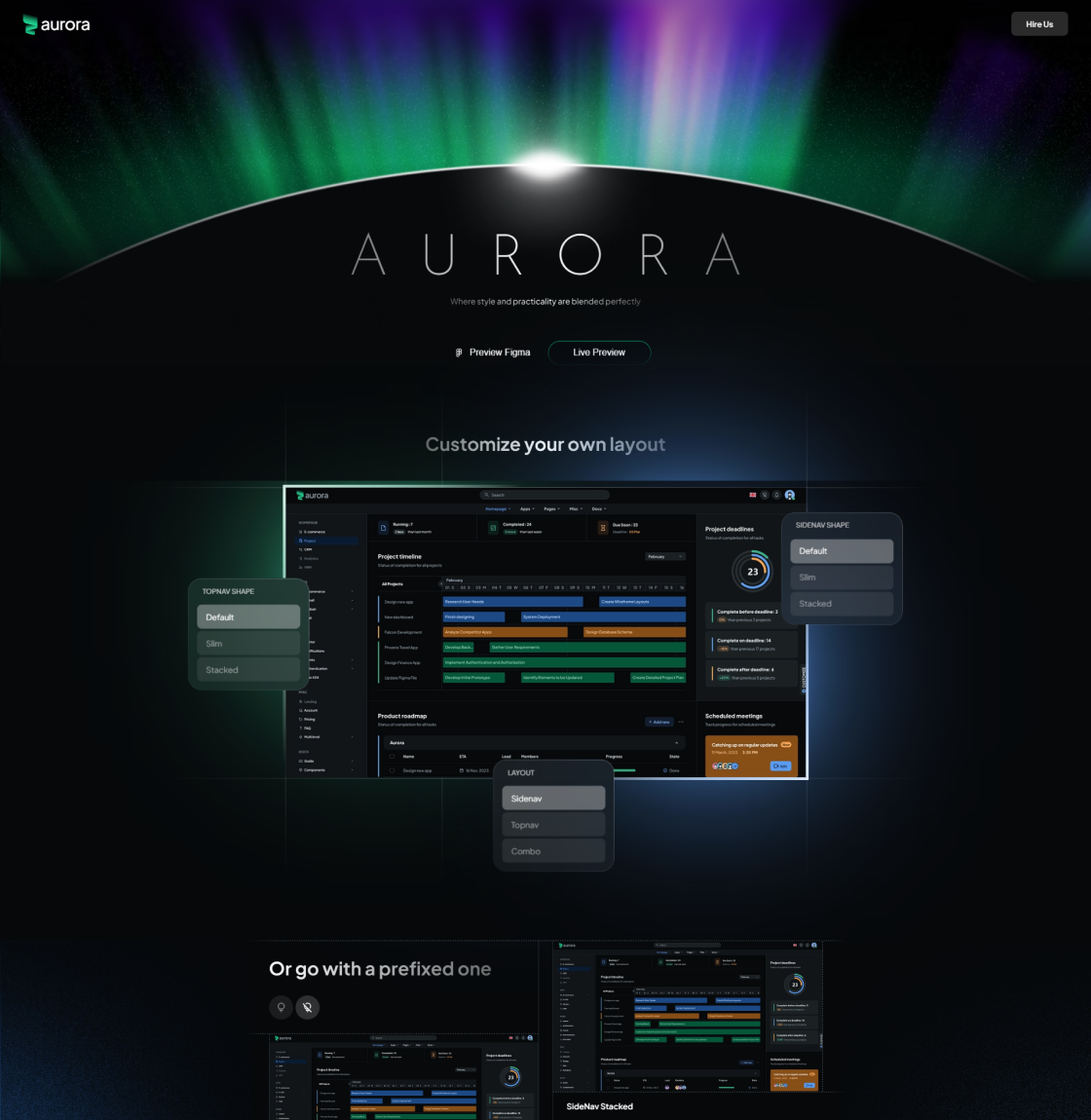
Task: Click the aurora logo in the page header
Action: tap(56, 24)
